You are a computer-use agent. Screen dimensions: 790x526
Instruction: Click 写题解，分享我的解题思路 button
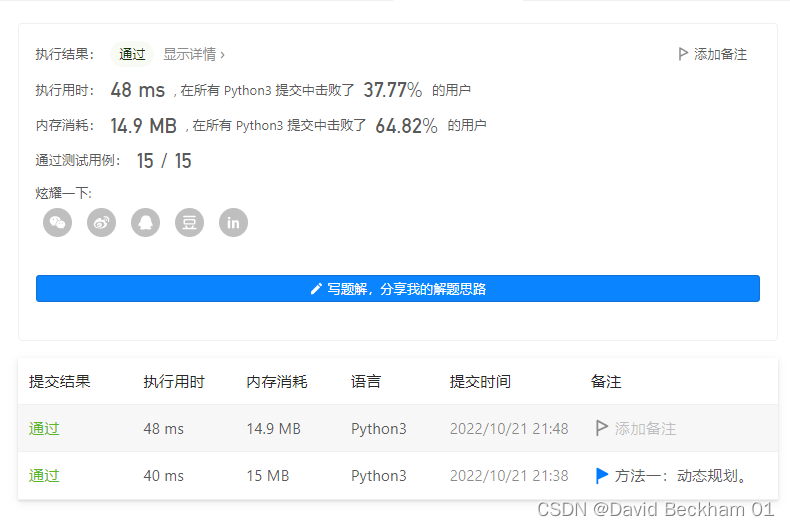[398, 289]
